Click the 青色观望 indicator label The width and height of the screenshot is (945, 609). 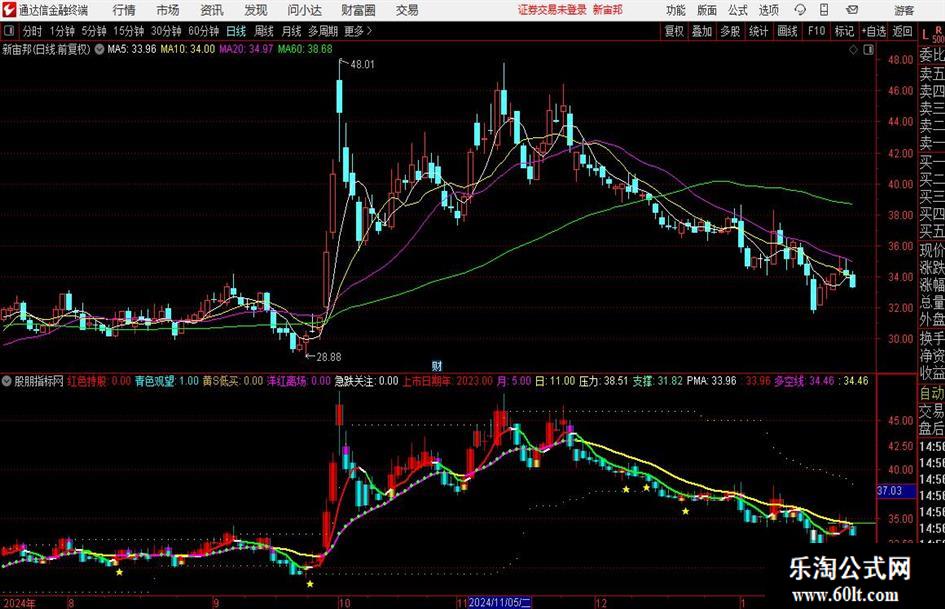[x=155, y=381]
